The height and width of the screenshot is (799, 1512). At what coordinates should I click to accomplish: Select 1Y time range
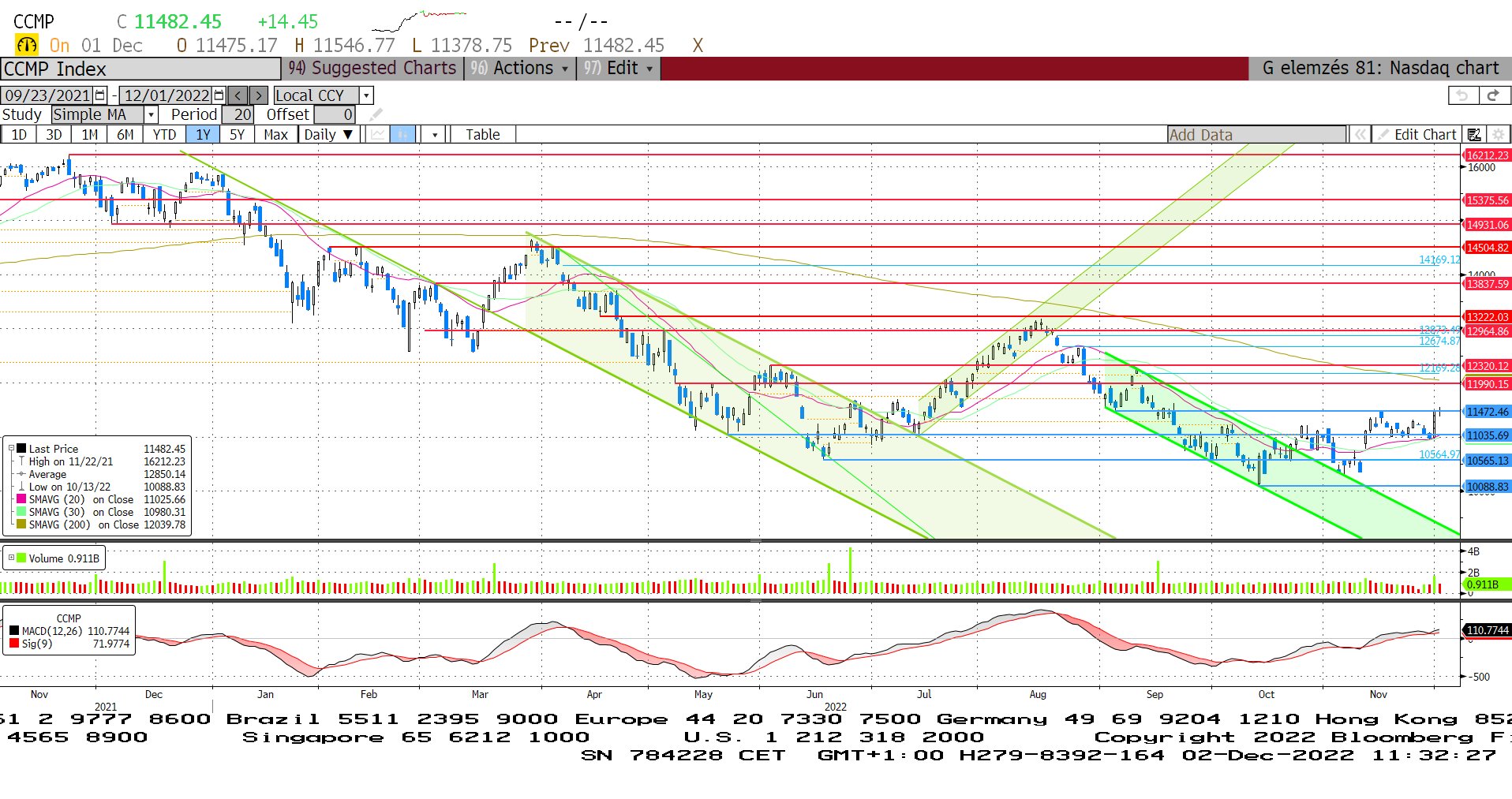pos(203,135)
